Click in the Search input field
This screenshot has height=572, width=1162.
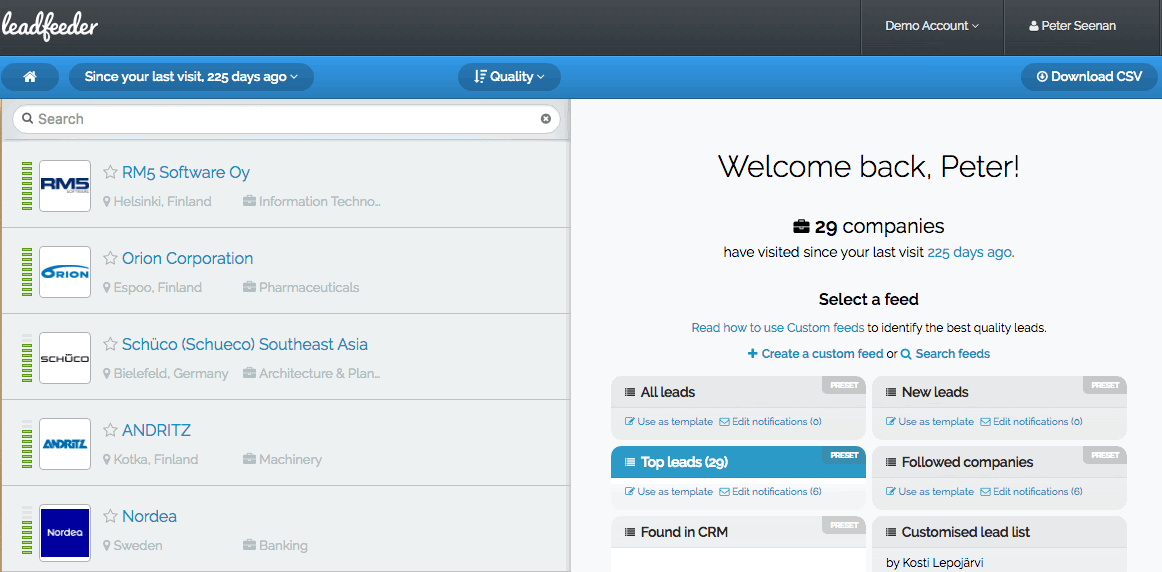coord(285,119)
